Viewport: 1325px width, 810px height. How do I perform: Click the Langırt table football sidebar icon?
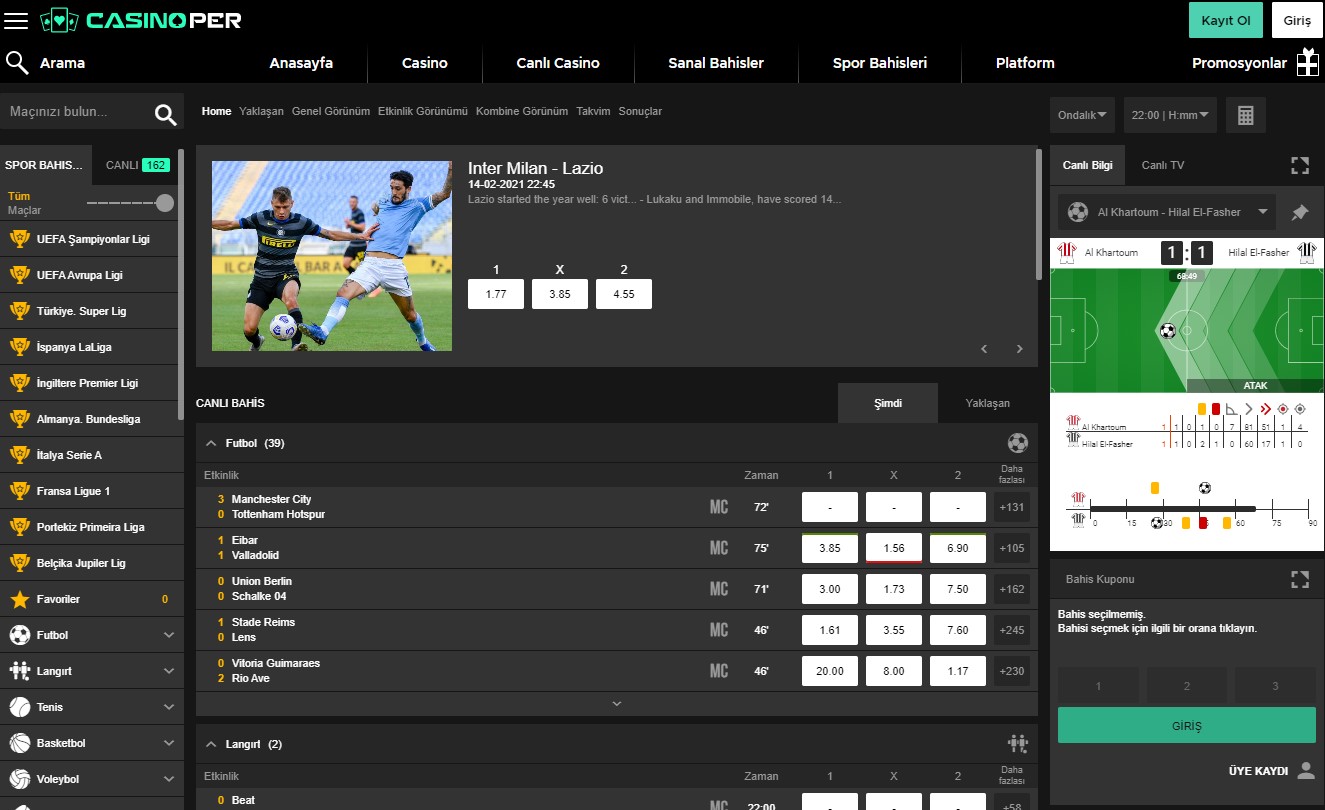(x=19, y=671)
